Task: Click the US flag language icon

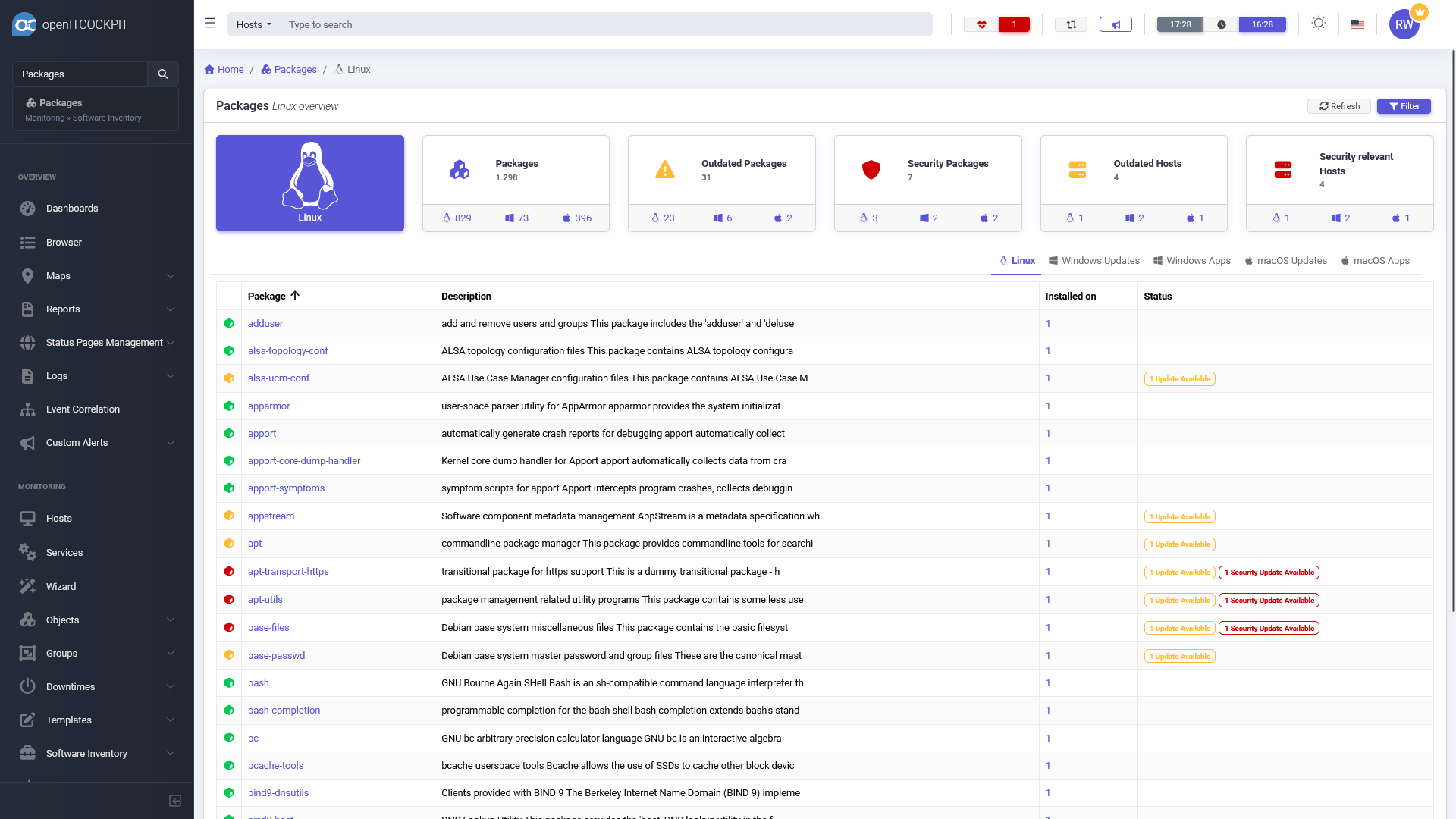Action: coord(1357,24)
